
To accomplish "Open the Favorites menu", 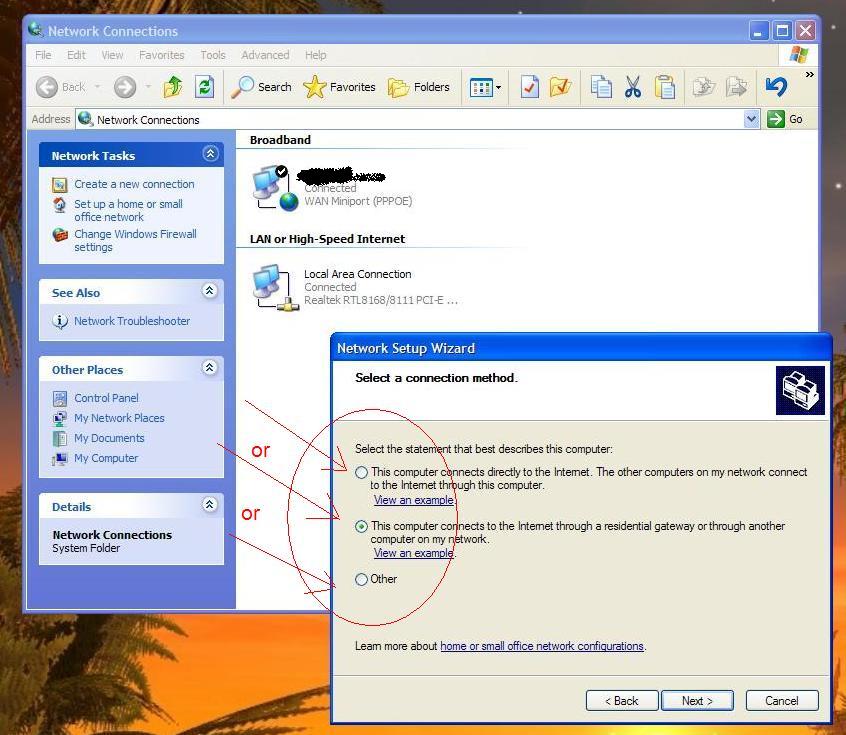I will (161, 55).
